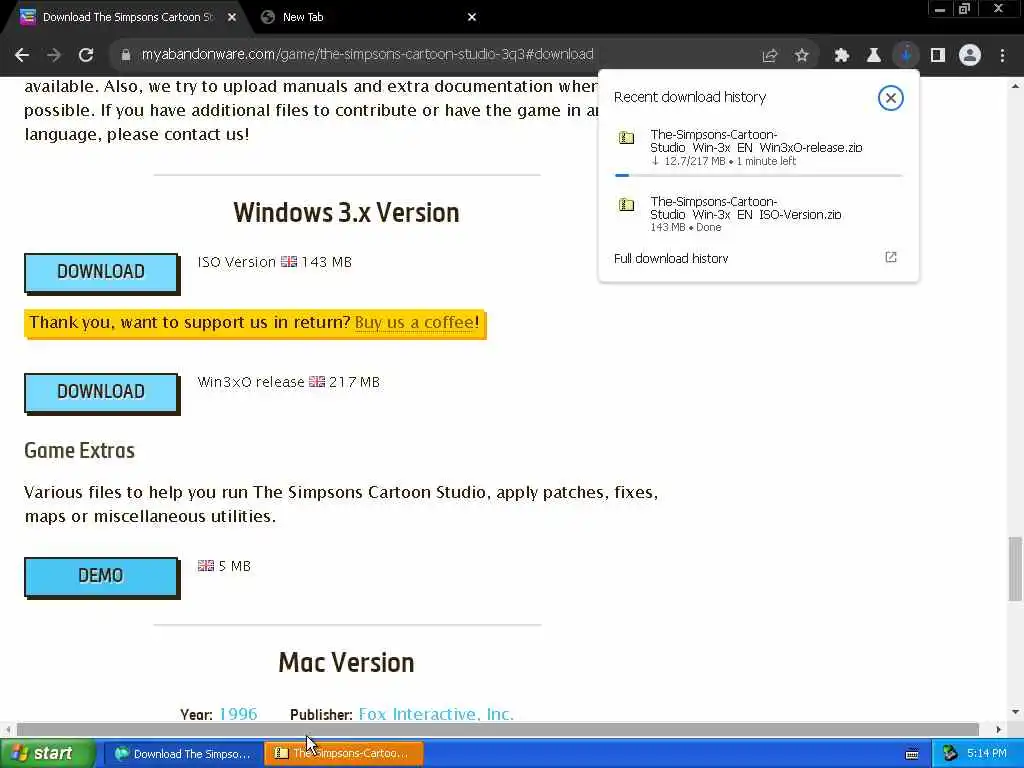
Task: Reload the current page
Action: [86, 55]
